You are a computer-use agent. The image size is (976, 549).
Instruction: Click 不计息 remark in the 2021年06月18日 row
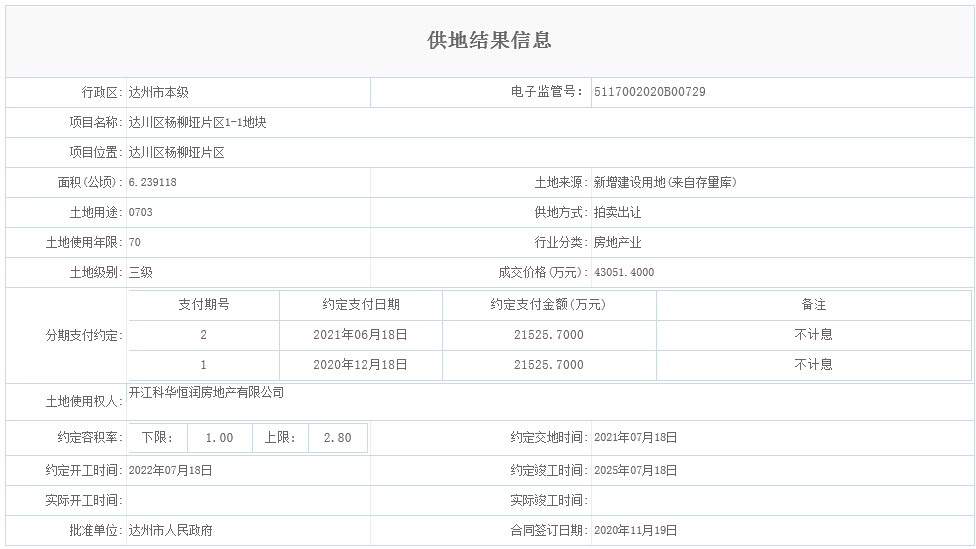(x=814, y=335)
